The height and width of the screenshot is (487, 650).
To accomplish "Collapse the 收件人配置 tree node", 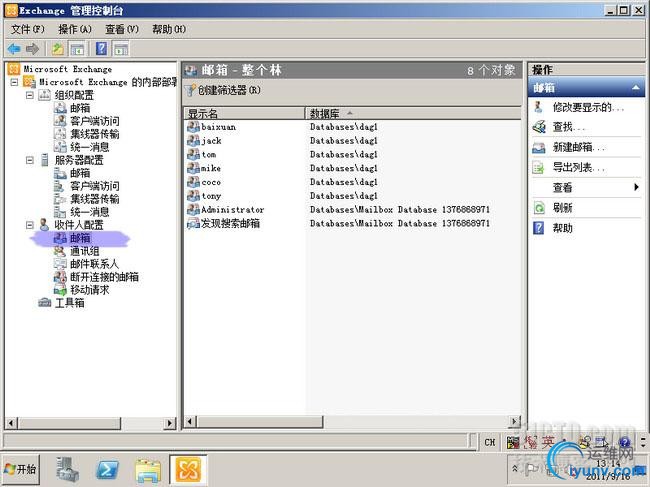I will tap(30, 225).
